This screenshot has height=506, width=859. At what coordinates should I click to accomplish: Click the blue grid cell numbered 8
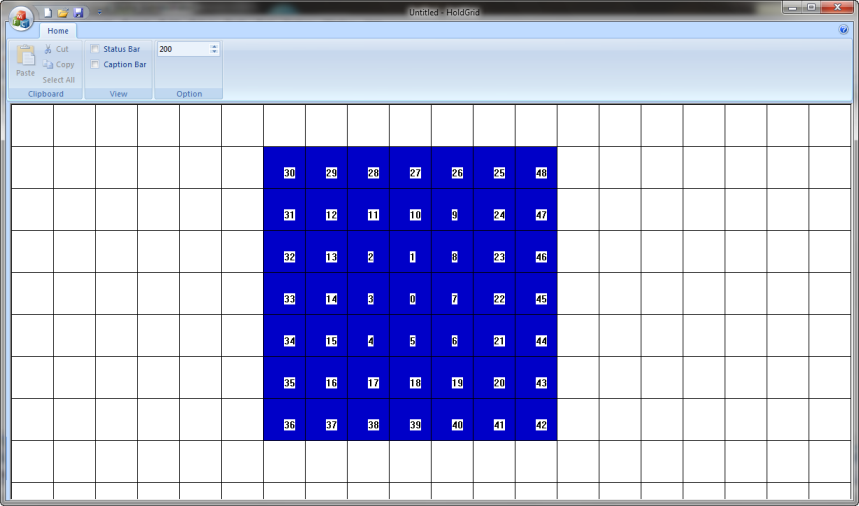pos(453,251)
